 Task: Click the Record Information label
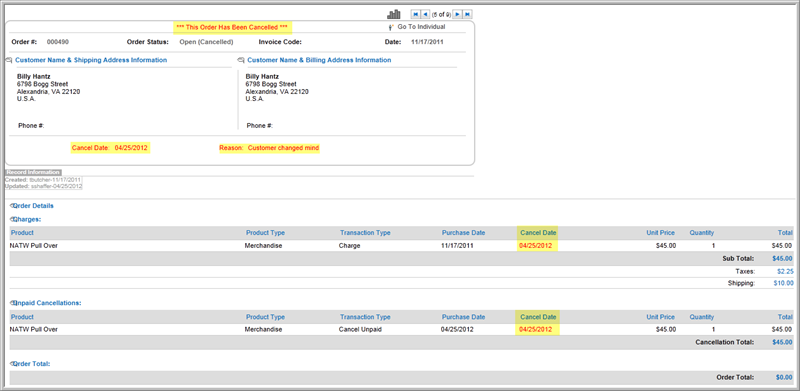tap(33, 173)
